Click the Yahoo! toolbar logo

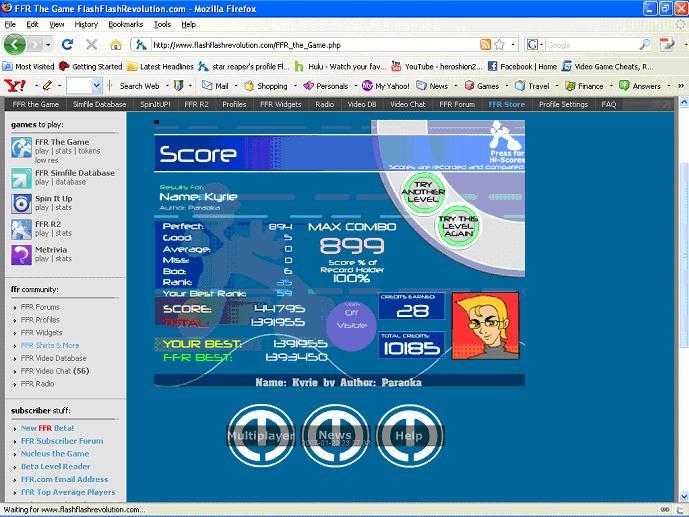[15, 86]
